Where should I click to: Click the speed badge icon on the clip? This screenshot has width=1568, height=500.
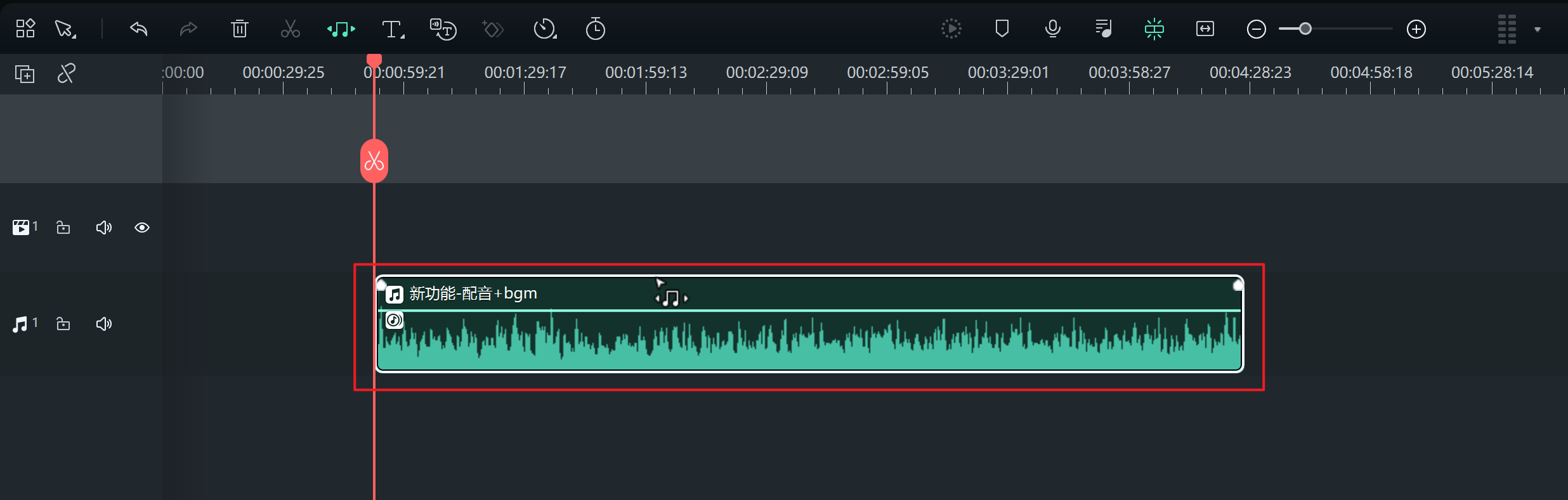(395, 320)
